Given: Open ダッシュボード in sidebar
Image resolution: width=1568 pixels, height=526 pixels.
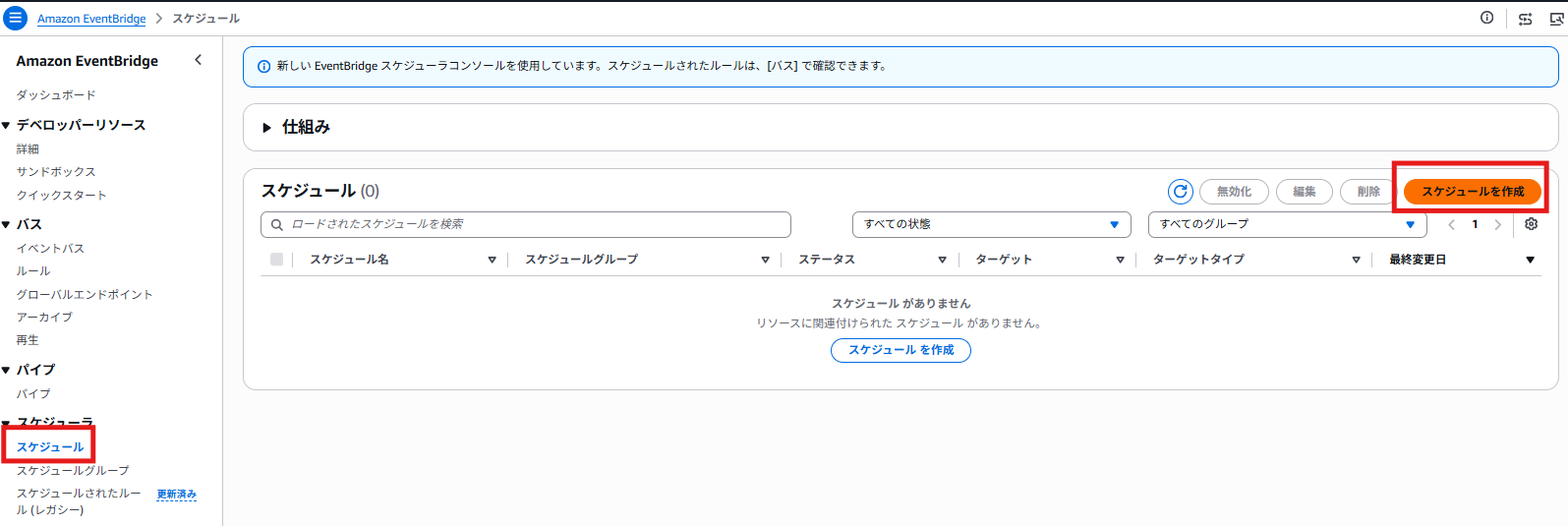Looking at the screenshot, I should coord(56,95).
